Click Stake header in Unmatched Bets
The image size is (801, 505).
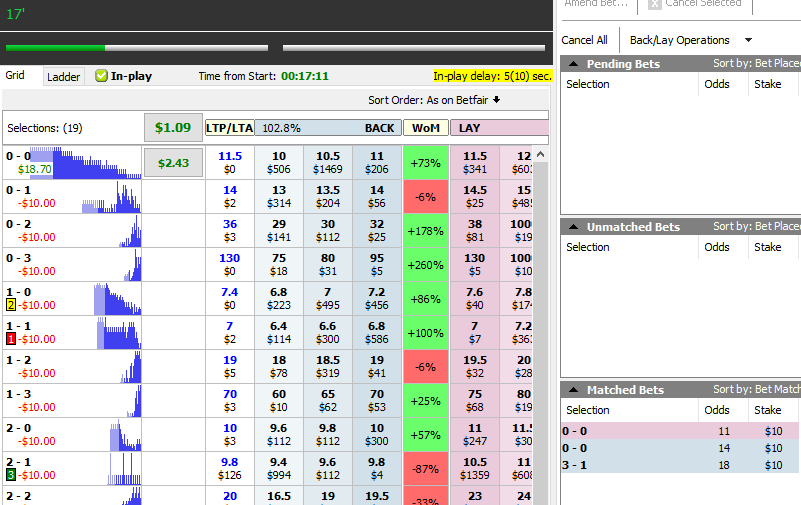tap(768, 247)
